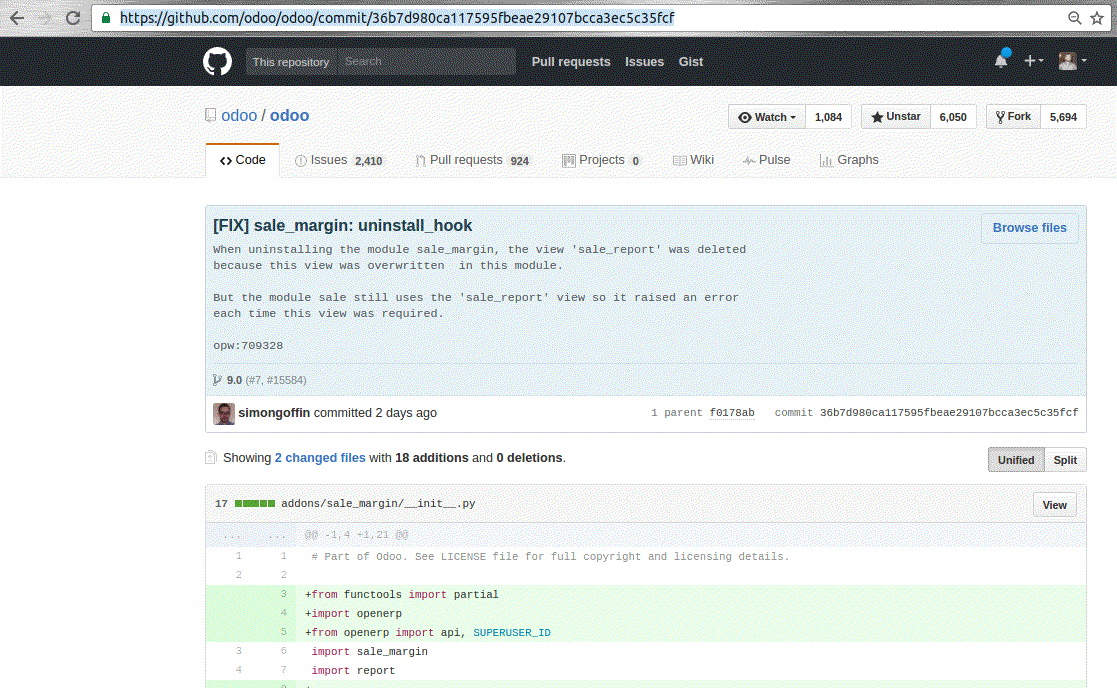
Task: Open the zoom magnifier in address bar
Action: [x=1074, y=18]
